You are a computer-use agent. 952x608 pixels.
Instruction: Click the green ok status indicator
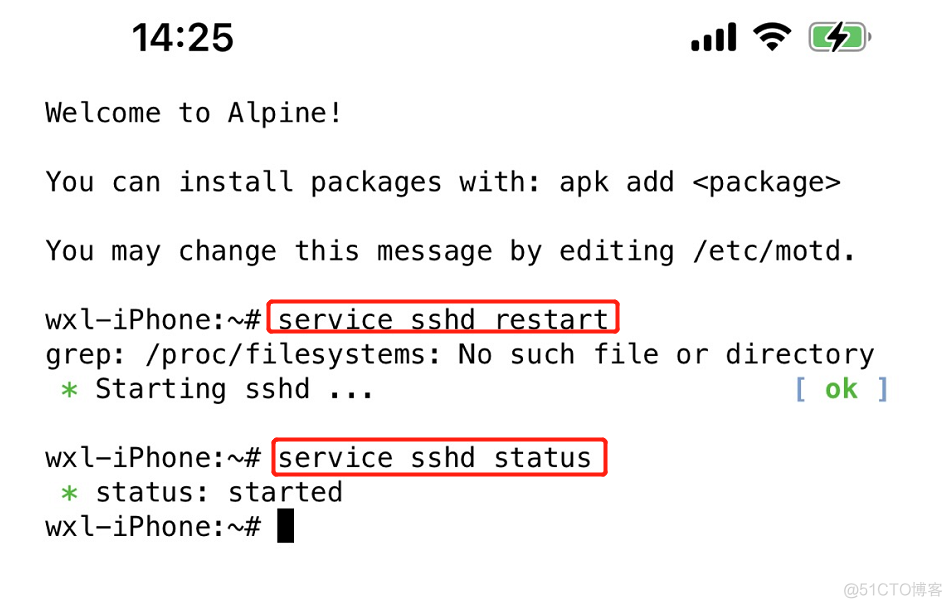841,389
